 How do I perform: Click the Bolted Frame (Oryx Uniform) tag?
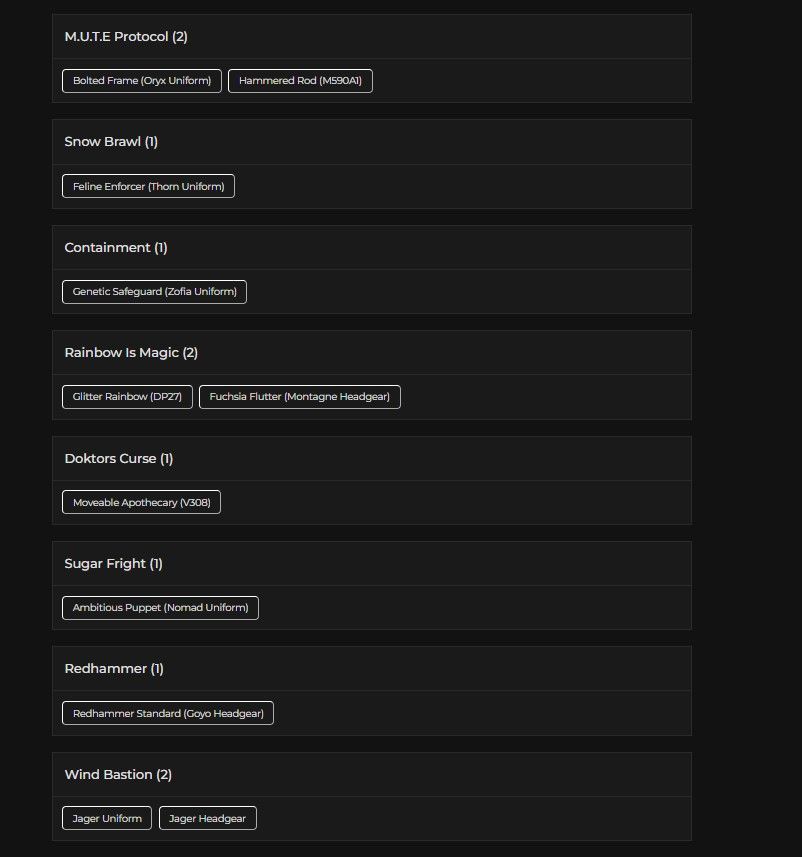(142, 81)
